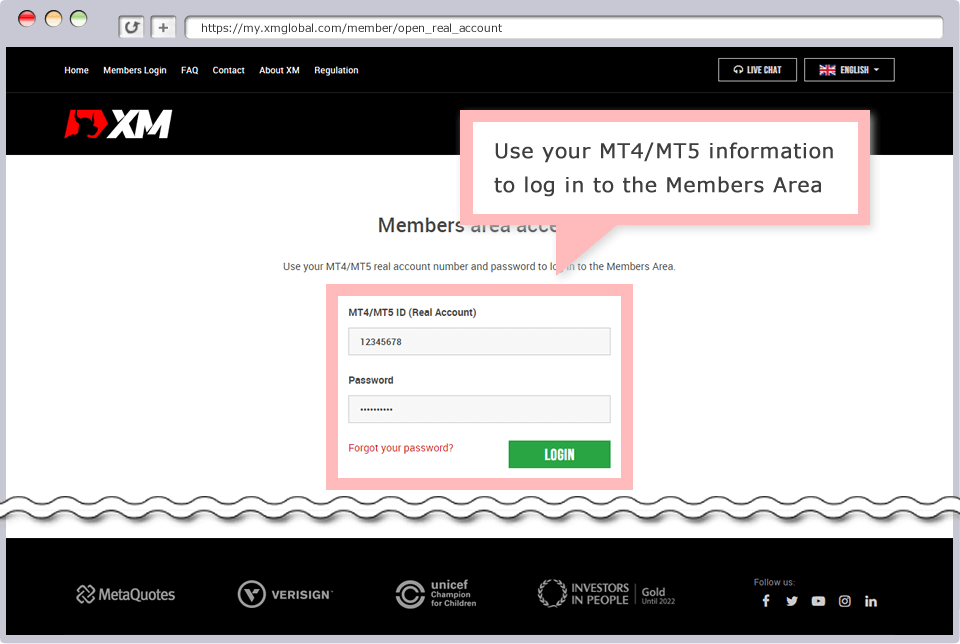Open the Twitter icon under Follow us
Image resolution: width=960 pixels, height=644 pixels.
click(792, 601)
